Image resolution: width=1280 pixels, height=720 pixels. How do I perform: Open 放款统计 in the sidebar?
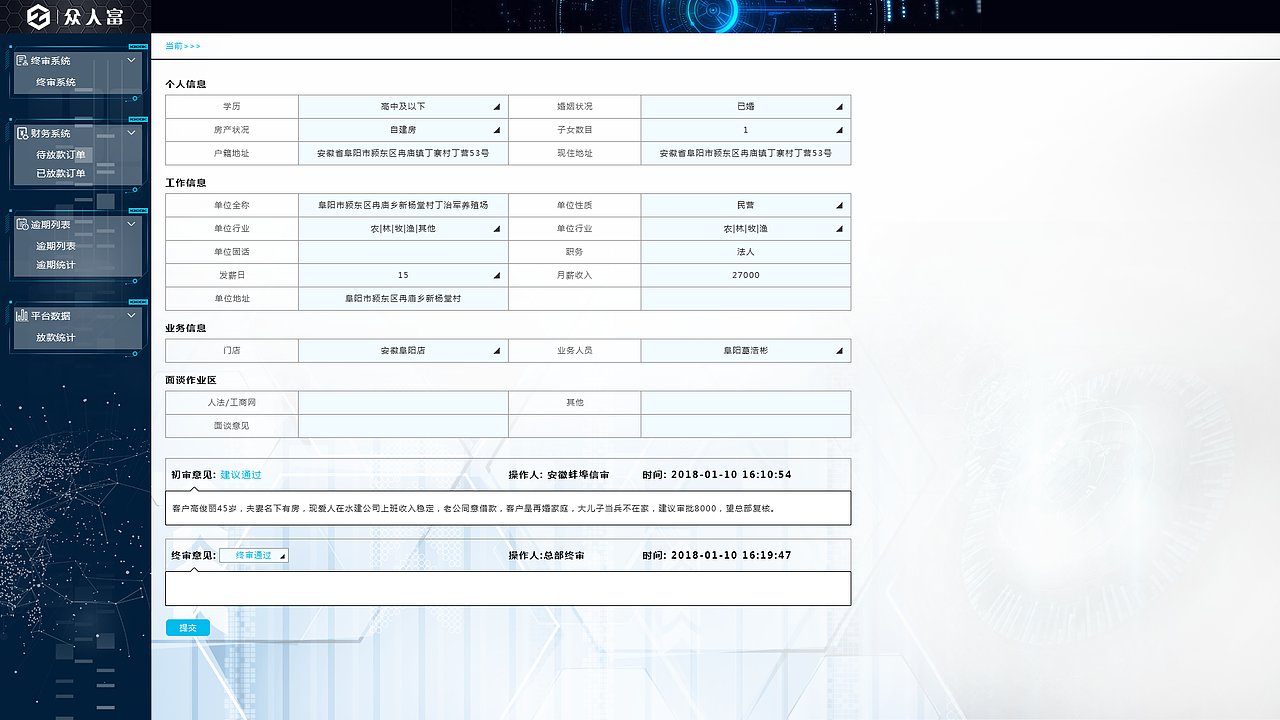[56, 338]
